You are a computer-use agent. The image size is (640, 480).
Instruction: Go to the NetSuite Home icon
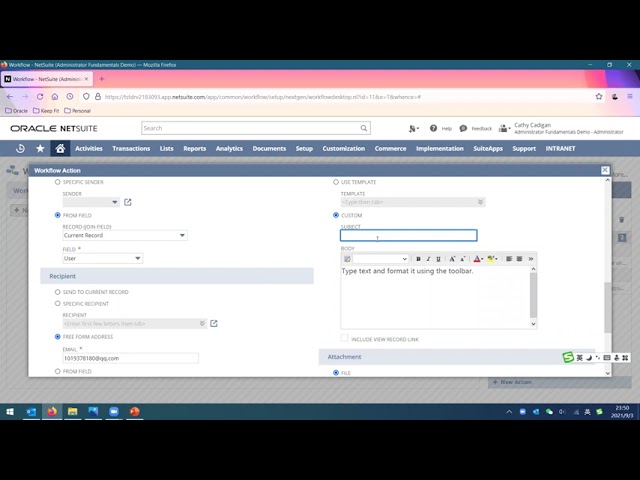[60, 149]
